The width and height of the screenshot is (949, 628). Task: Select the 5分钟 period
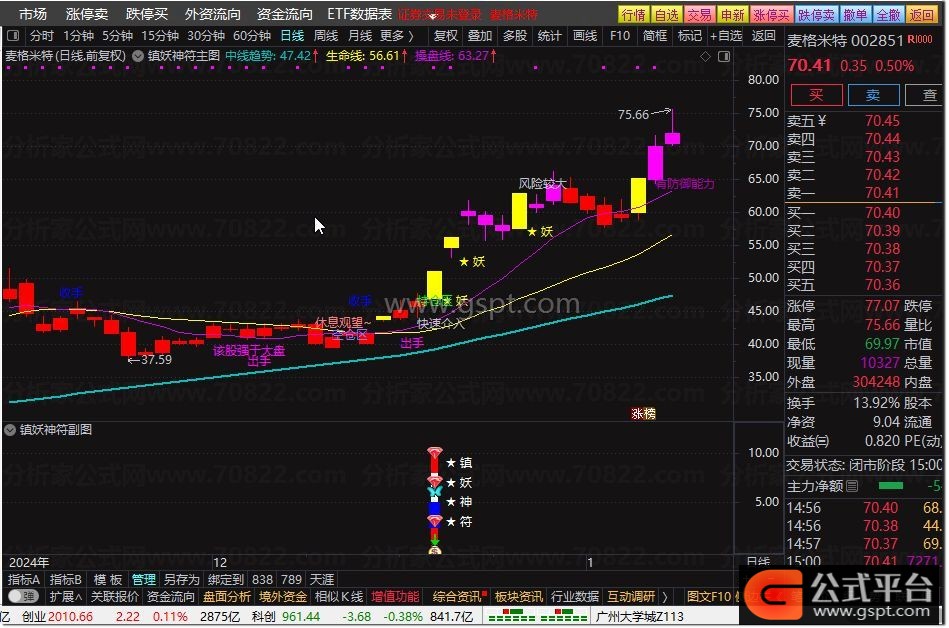[117, 36]
